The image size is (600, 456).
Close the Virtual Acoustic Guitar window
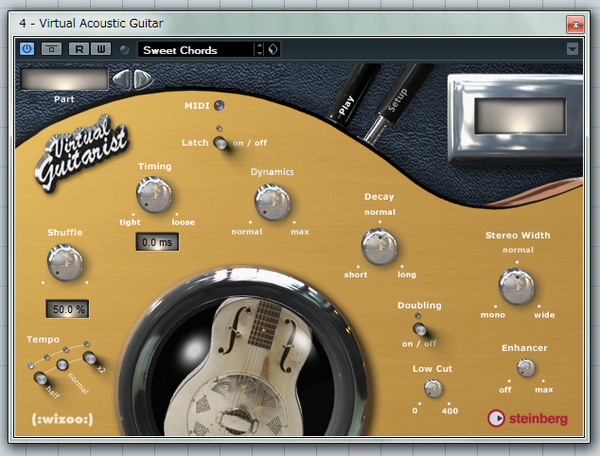tap(575, 25)
